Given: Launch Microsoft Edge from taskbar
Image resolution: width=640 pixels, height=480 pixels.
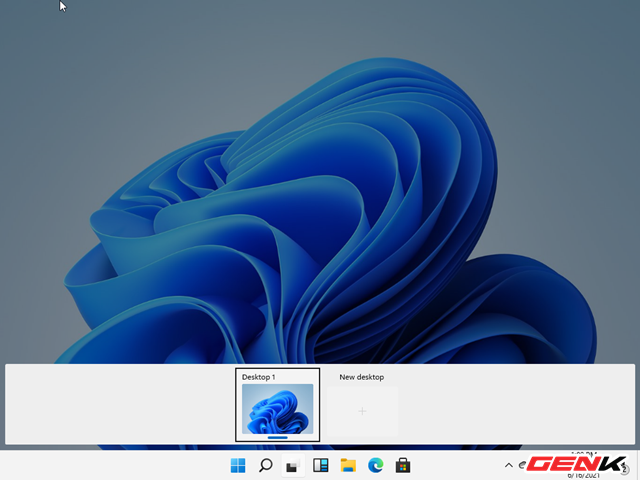Looking at the screenshot, I should (376, 465).
